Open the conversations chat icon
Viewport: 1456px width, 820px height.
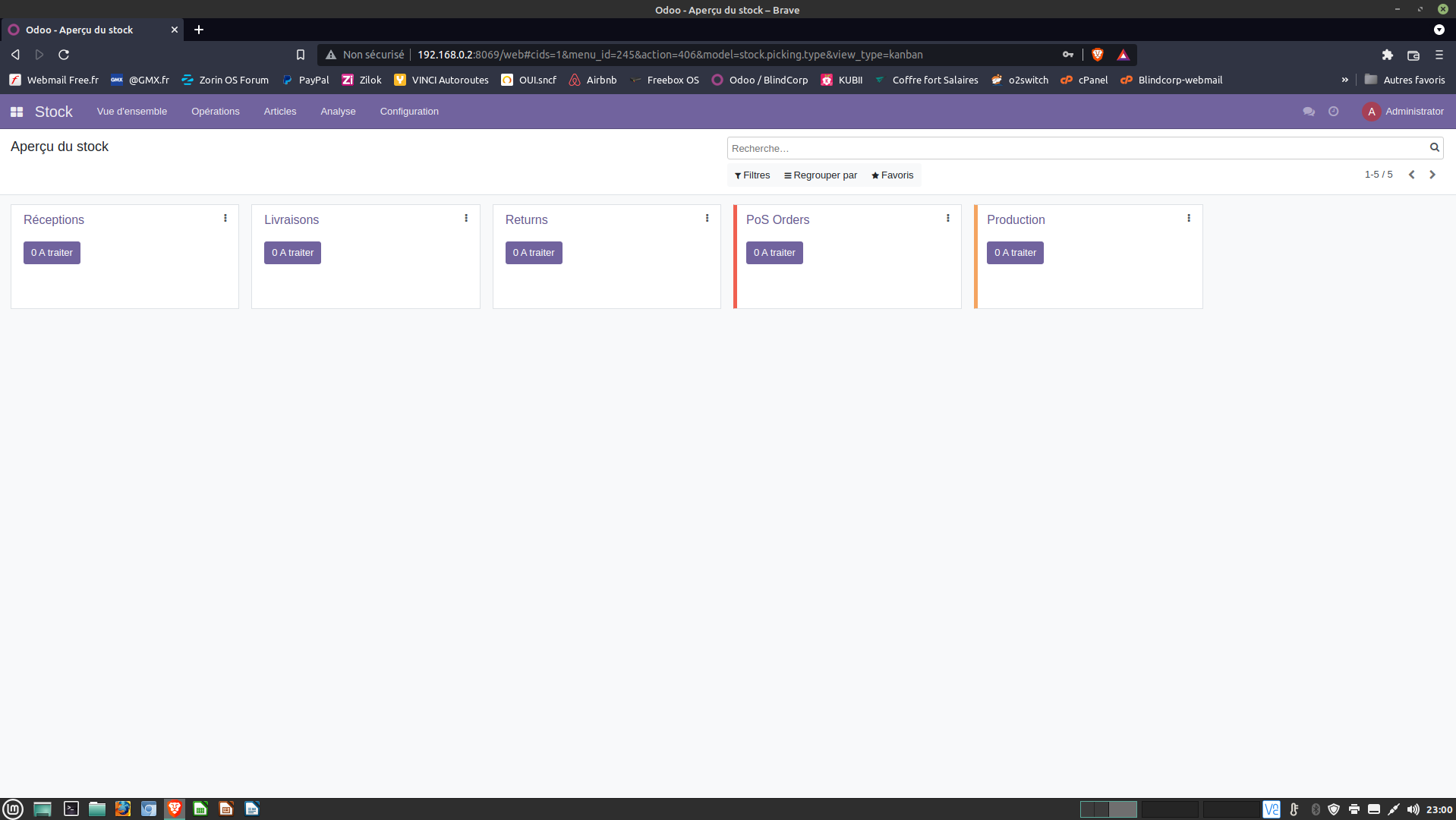tap(1308, 112)
